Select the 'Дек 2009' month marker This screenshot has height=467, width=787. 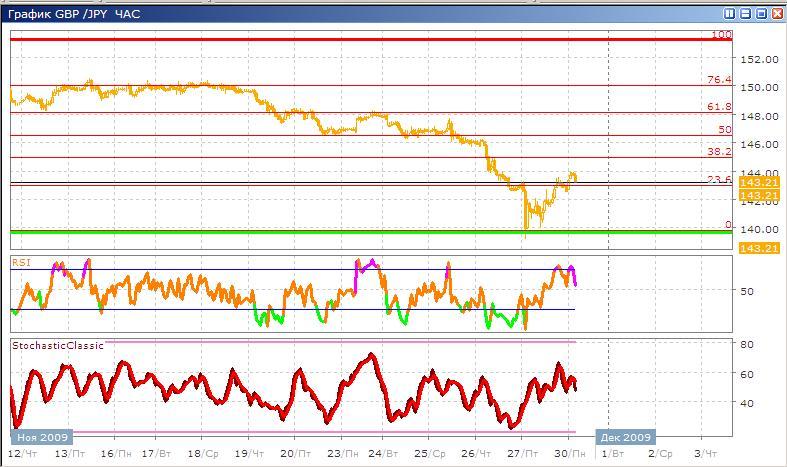[626, 437]
